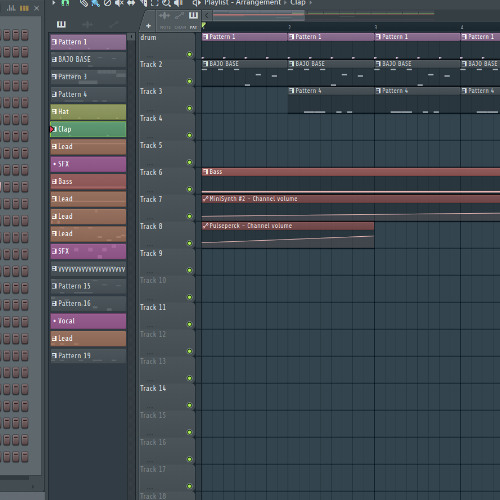Mute Track 2
Image resolution: width=500 pixels, height=500 pixels.
click(189, 81)
